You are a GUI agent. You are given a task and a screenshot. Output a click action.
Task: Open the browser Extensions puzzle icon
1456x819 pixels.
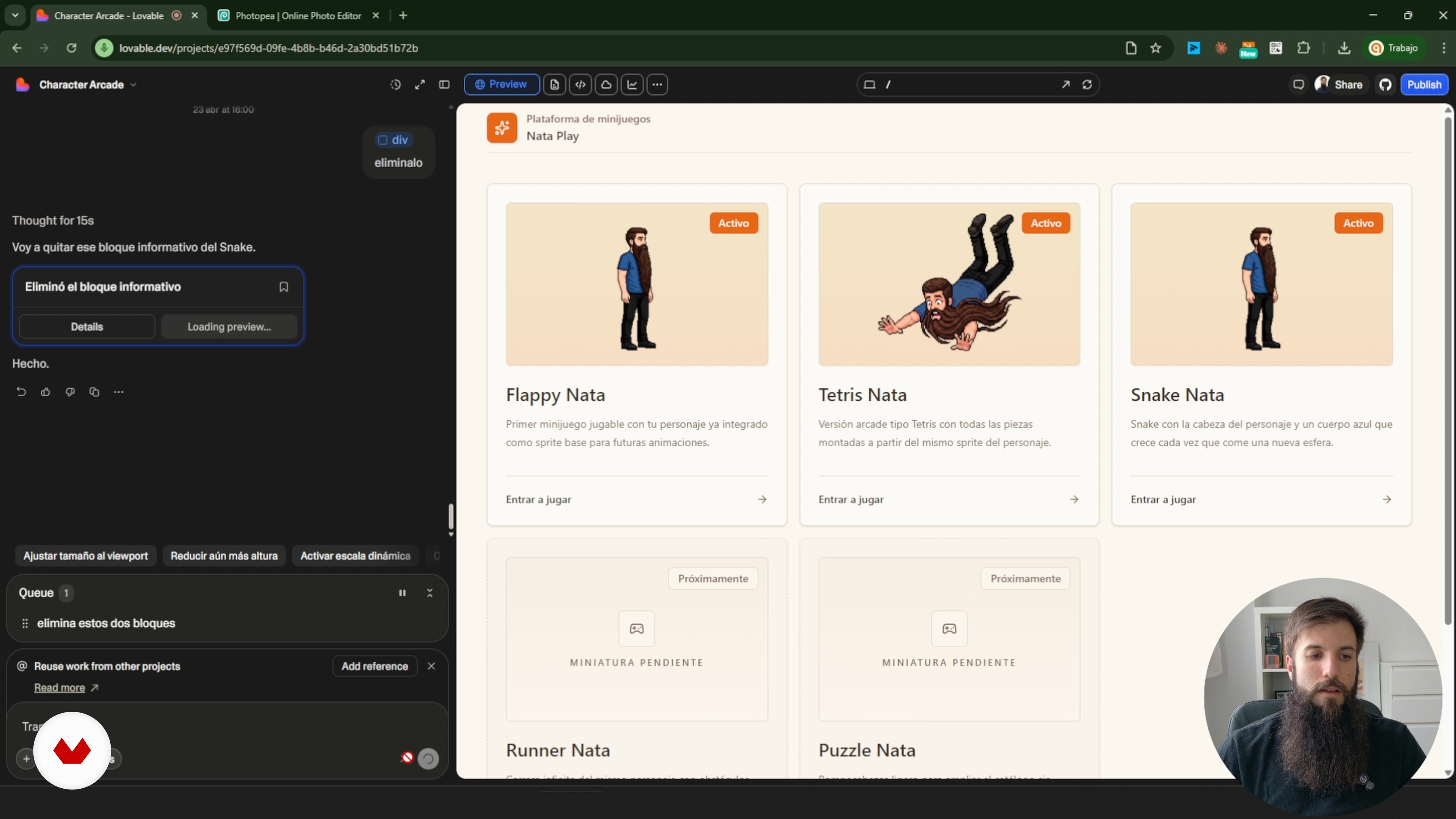point(1304,48)
